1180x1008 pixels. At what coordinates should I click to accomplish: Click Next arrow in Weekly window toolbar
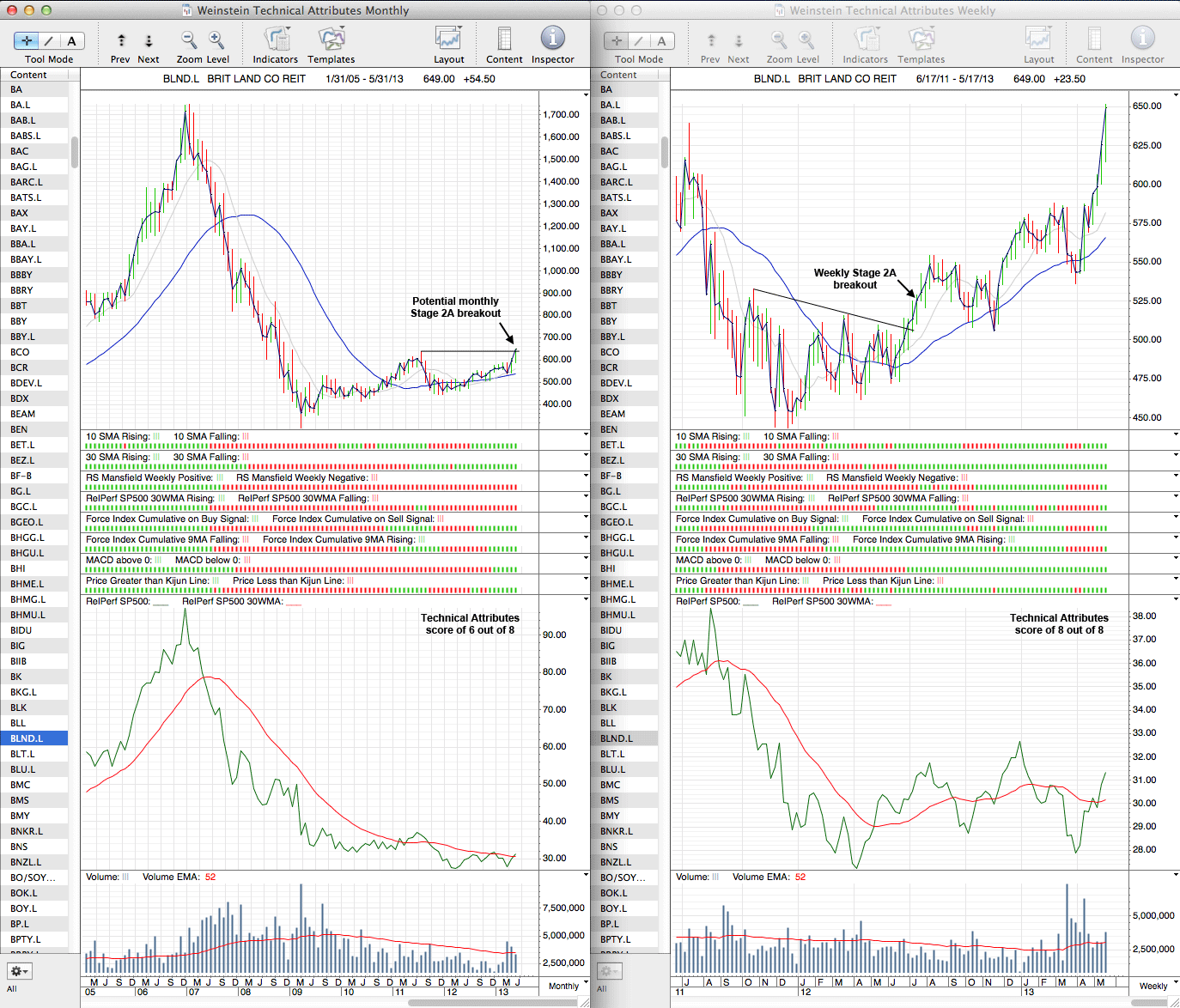(739, 40)
